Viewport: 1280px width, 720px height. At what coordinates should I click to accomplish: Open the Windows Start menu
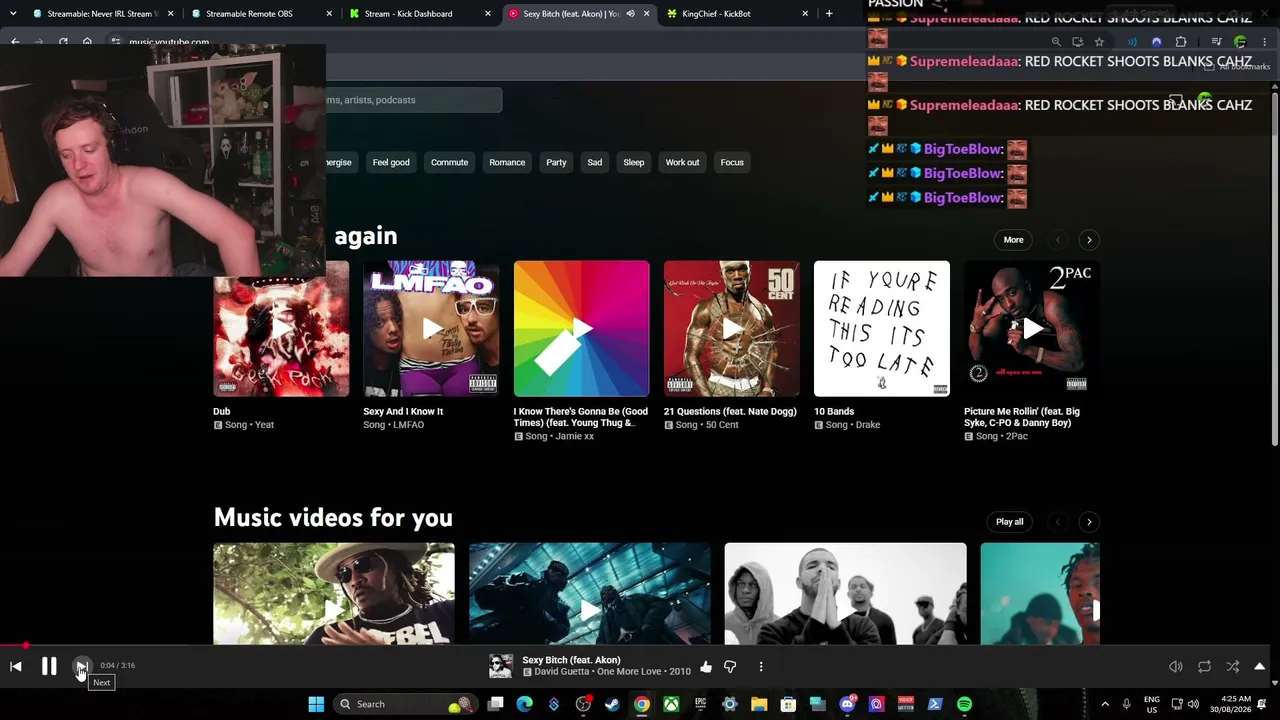click(316, 704)
